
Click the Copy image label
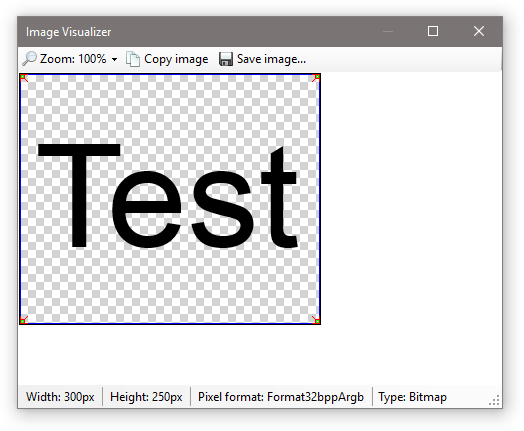tap(176, 59)
